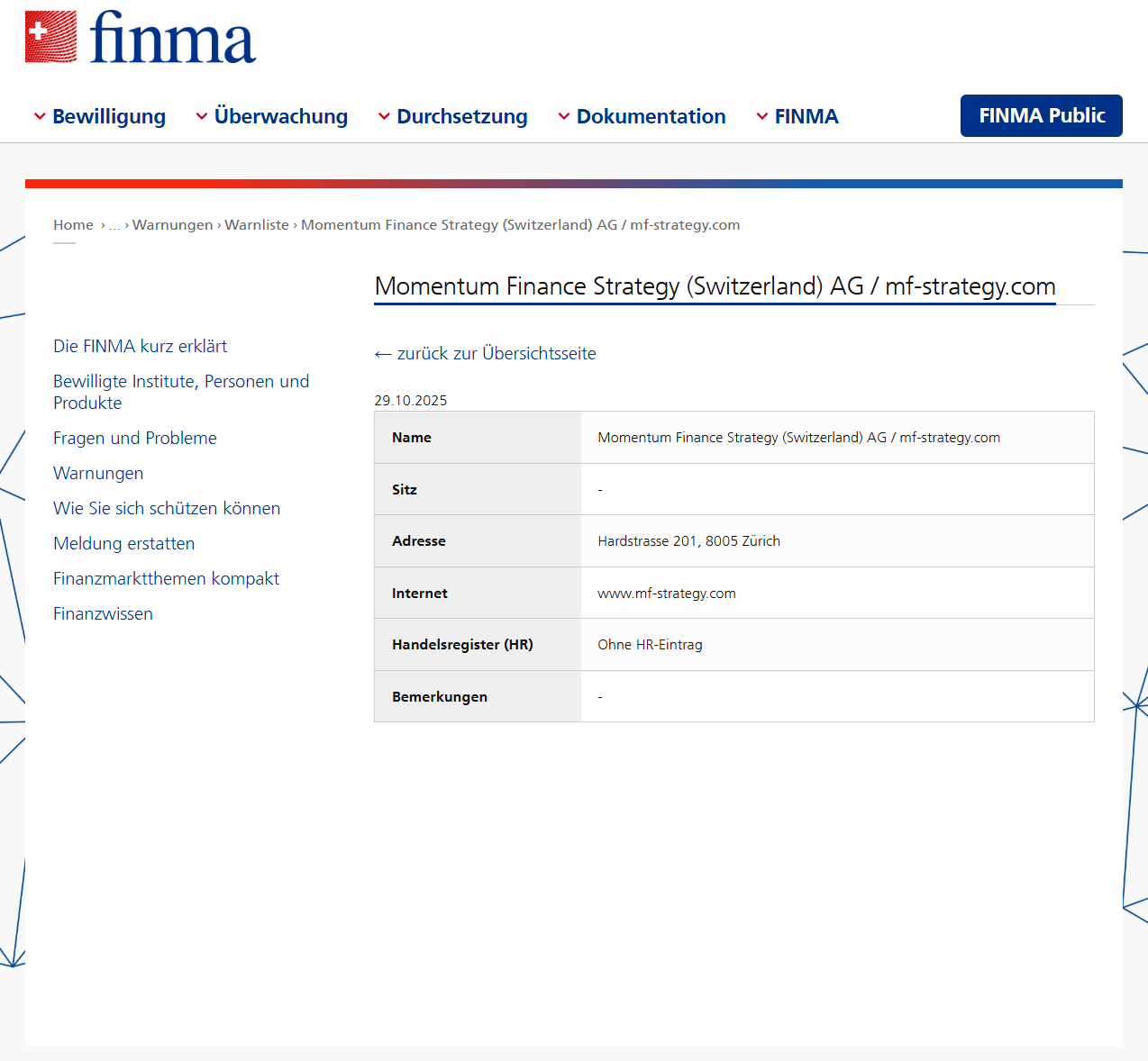Click the FINMA logo

pyautogui.click(x=141, y=37)
